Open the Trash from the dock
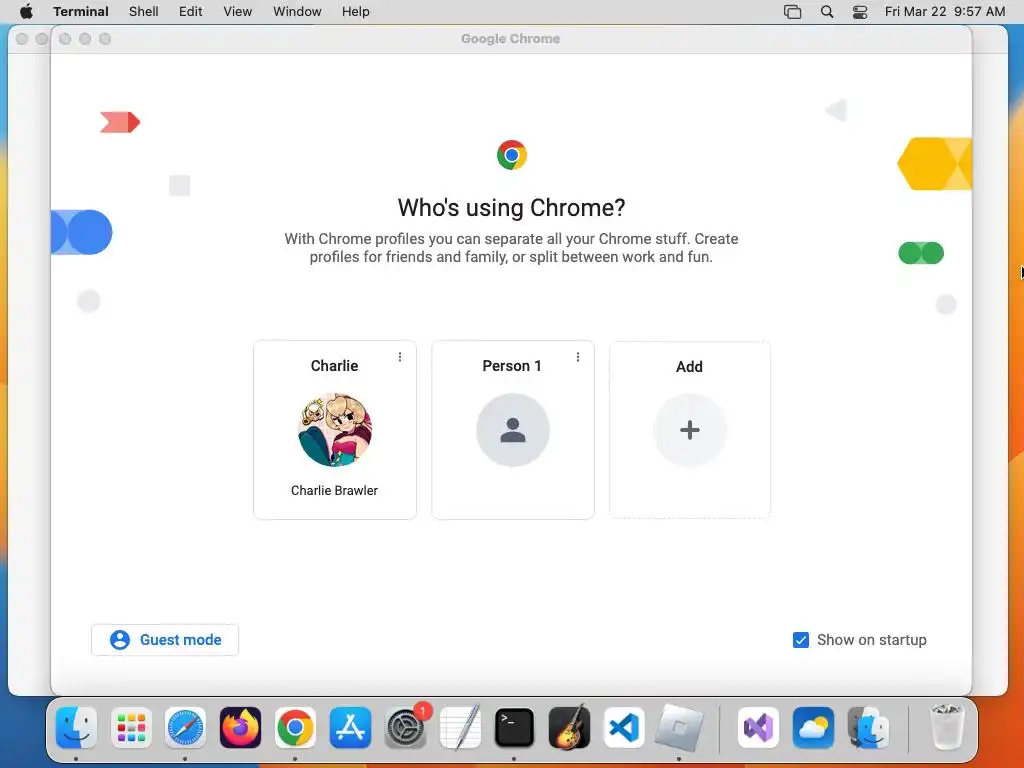The width and height of the screenshot is (1024, 768). point(946,728)
